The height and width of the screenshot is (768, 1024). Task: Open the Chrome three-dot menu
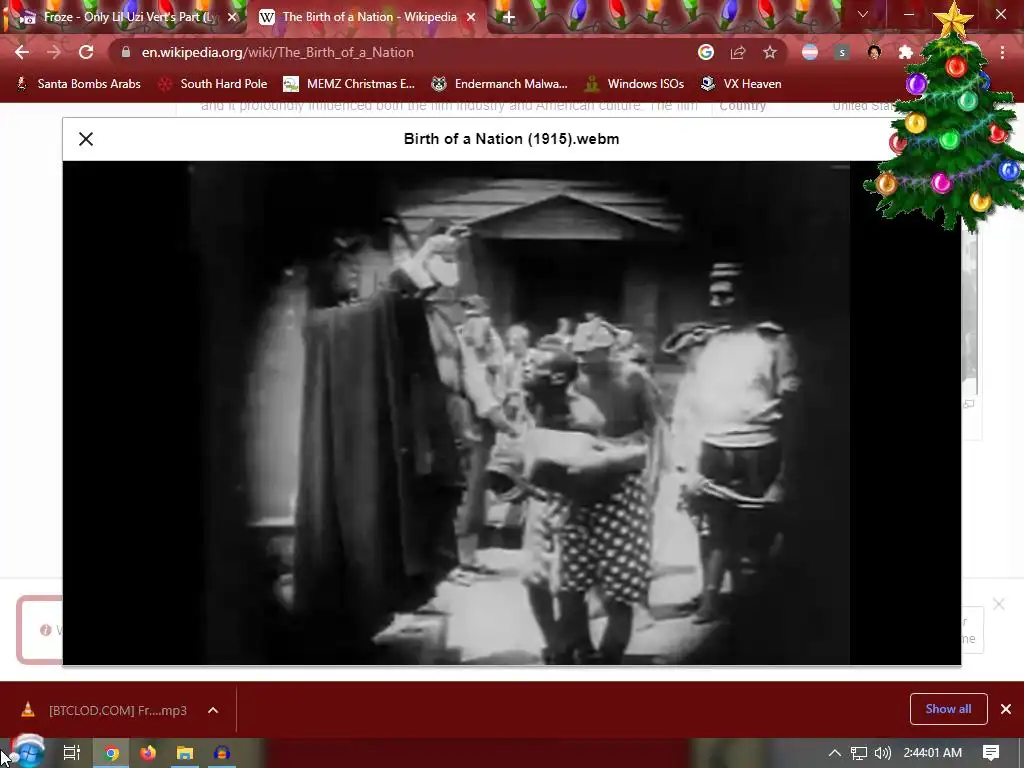coord(1002,52)
